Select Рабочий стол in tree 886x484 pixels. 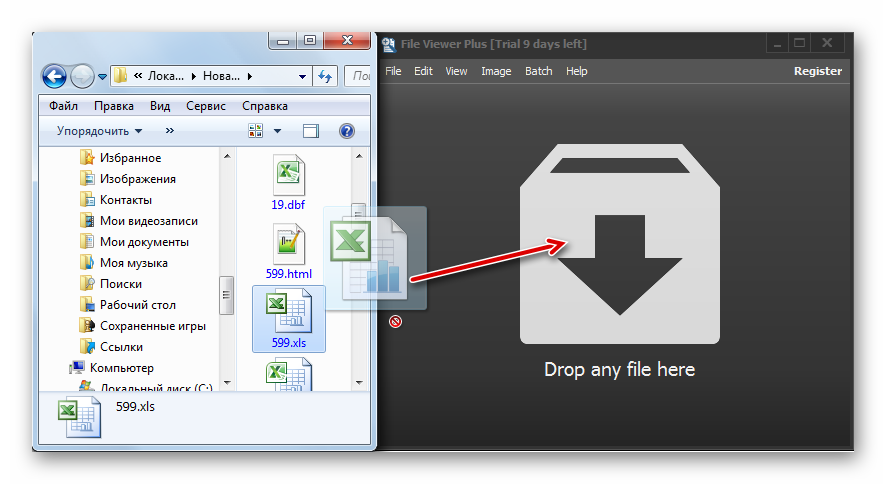coord(137,305)
